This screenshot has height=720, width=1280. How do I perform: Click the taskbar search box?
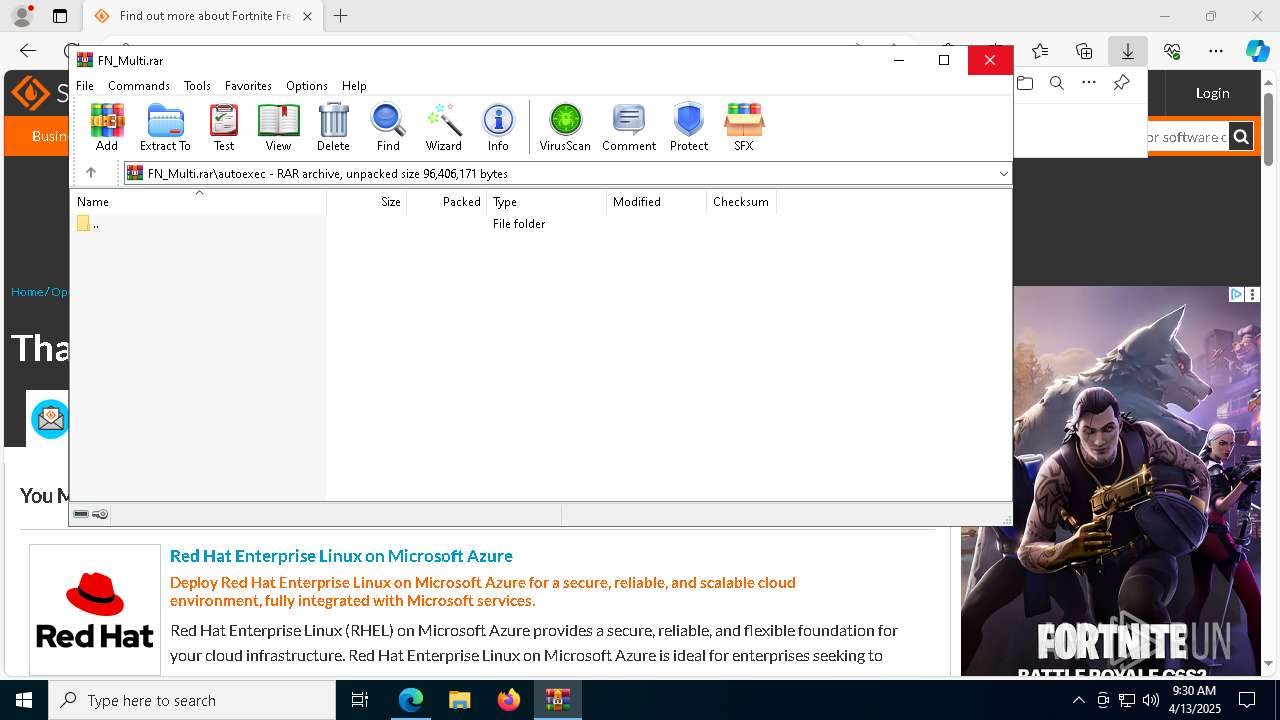pos(192,700)
